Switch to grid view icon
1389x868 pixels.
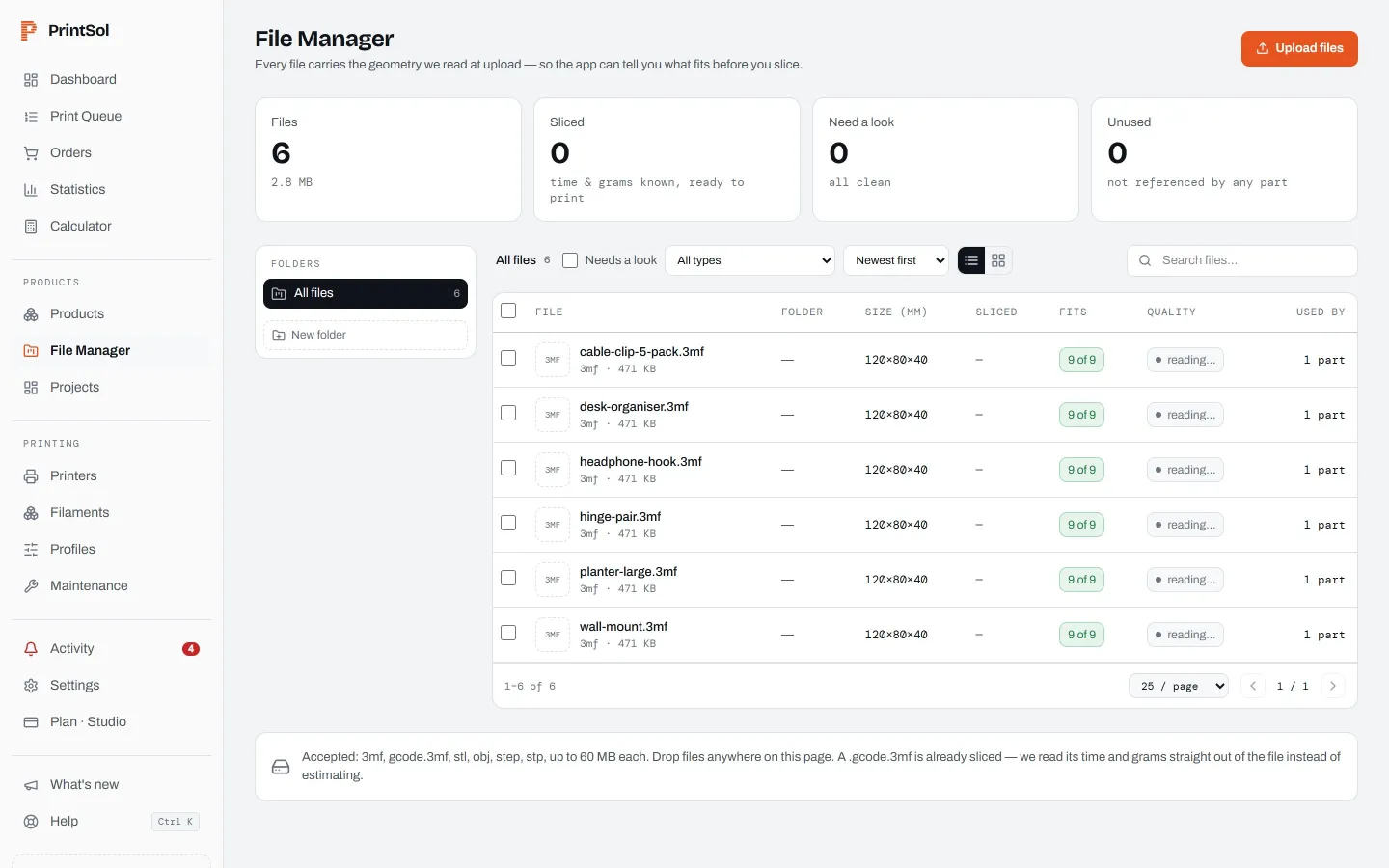pos(998,260)
